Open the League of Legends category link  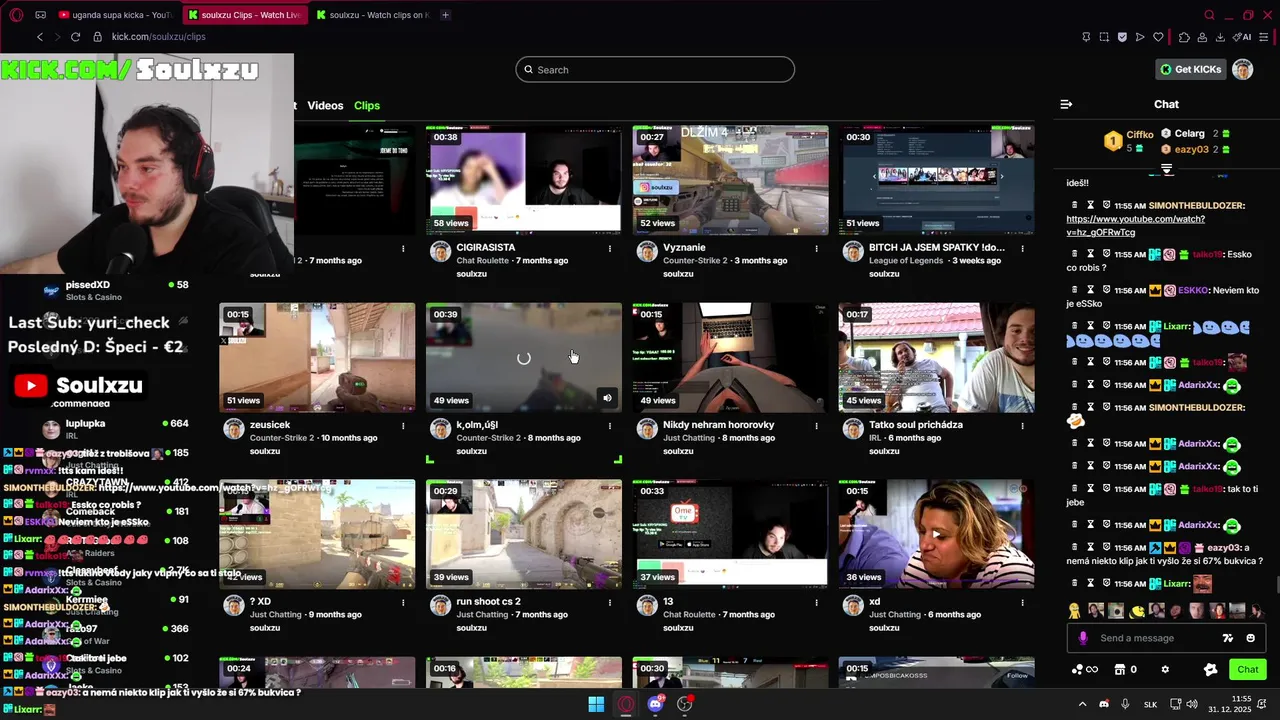(909, 260)
